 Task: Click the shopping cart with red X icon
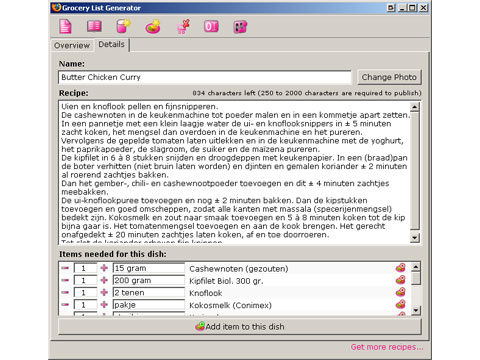click(183, 26)
